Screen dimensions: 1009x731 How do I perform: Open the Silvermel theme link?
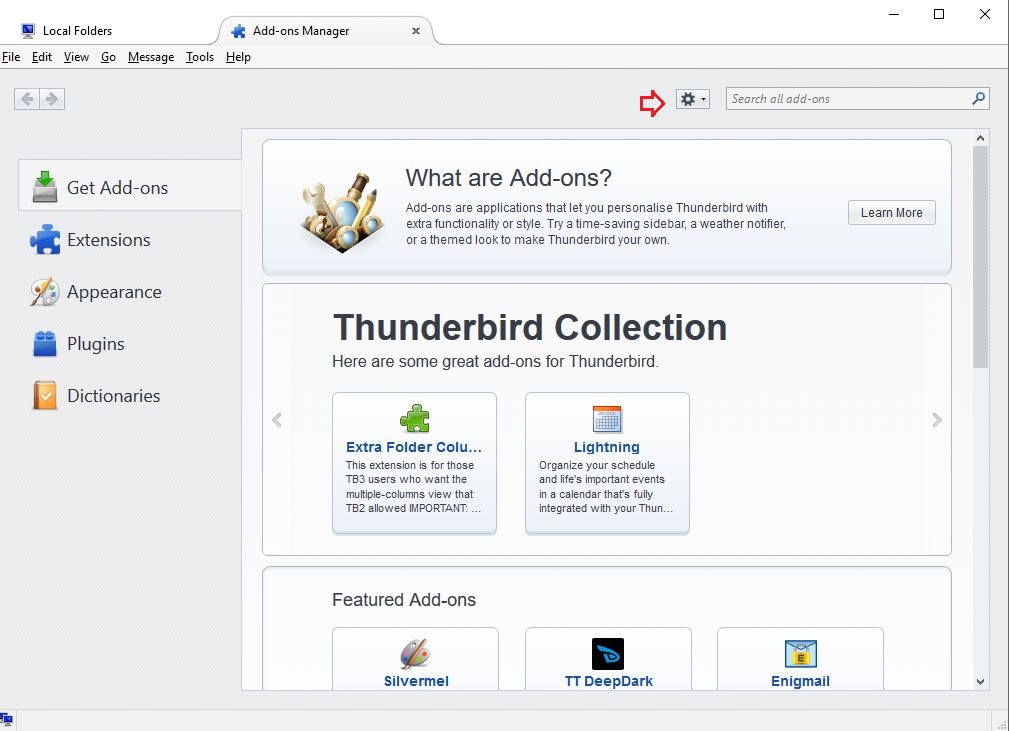[416, 681]
